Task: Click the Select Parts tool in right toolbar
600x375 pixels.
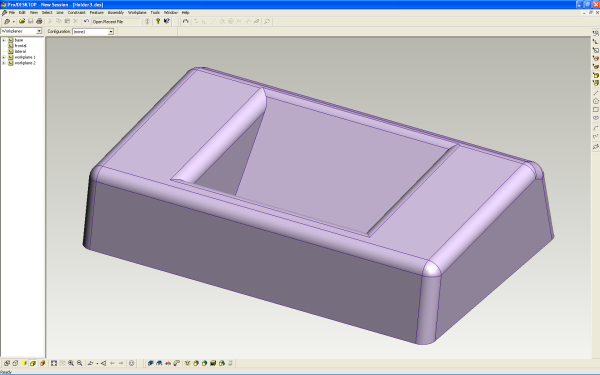Action: point(595,83)
